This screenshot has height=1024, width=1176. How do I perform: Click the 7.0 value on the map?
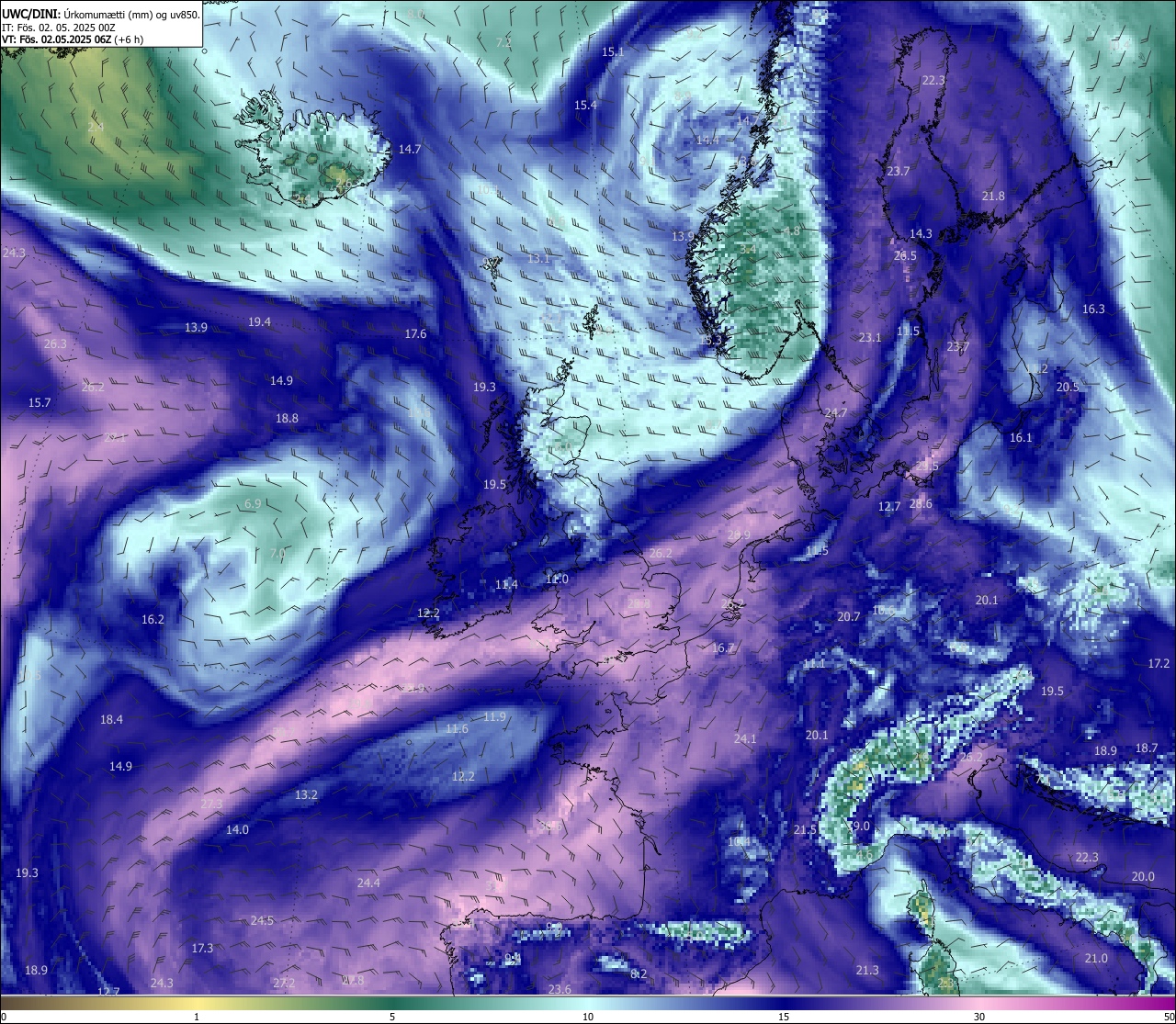277,554
